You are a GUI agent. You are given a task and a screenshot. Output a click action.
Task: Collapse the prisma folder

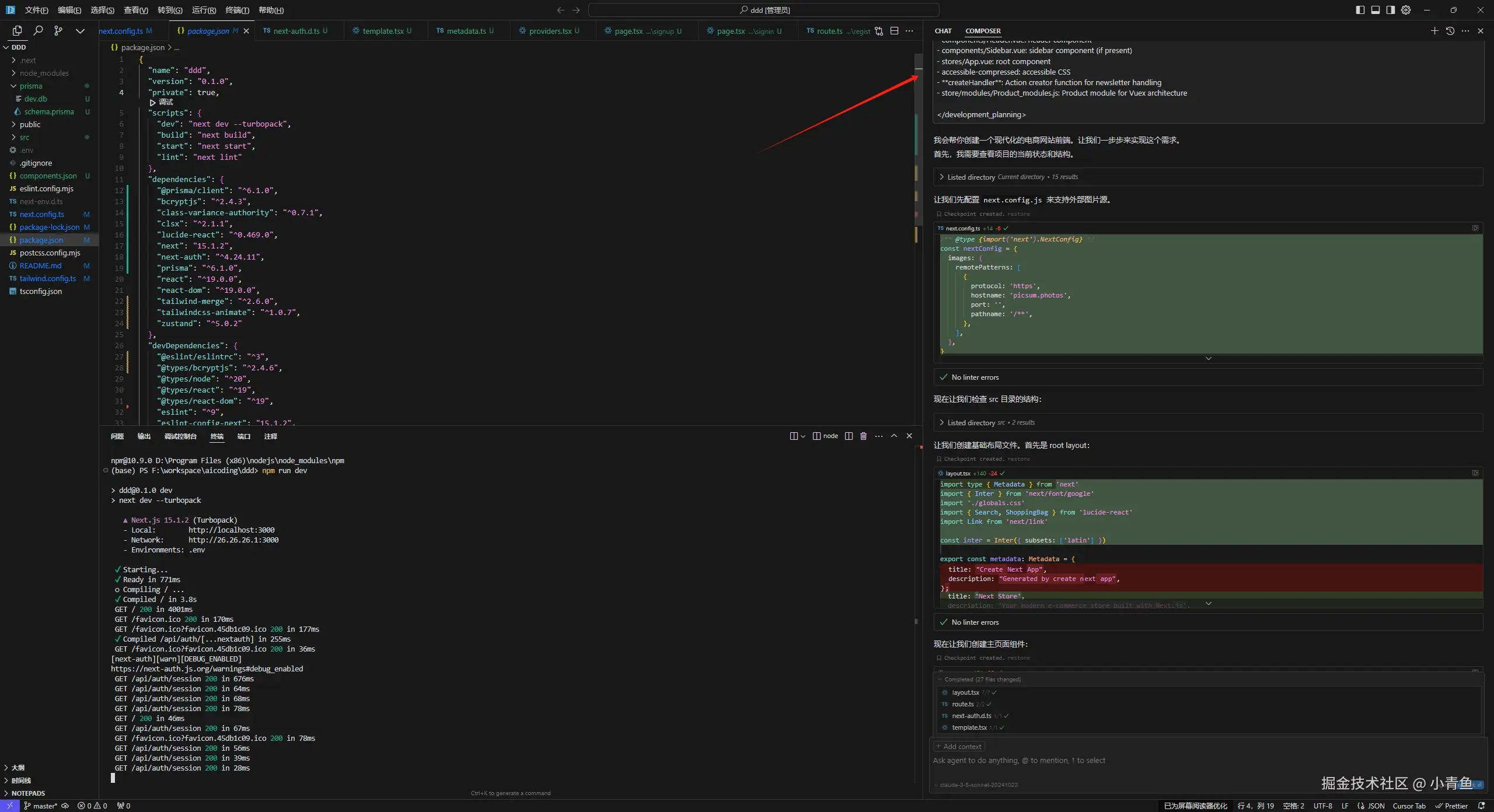tap(30, 86)
